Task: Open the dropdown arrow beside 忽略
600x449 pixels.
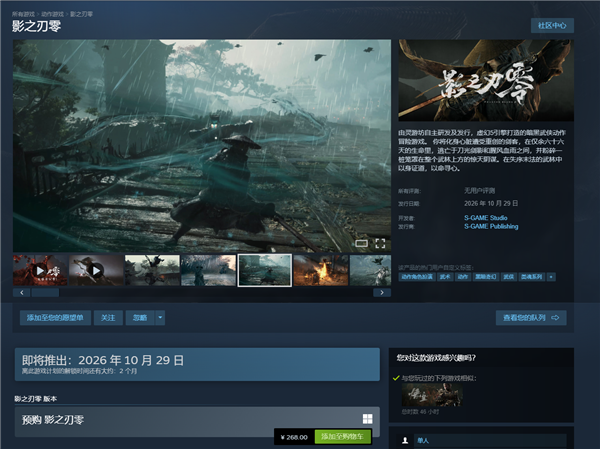Action: coord(160,318)
